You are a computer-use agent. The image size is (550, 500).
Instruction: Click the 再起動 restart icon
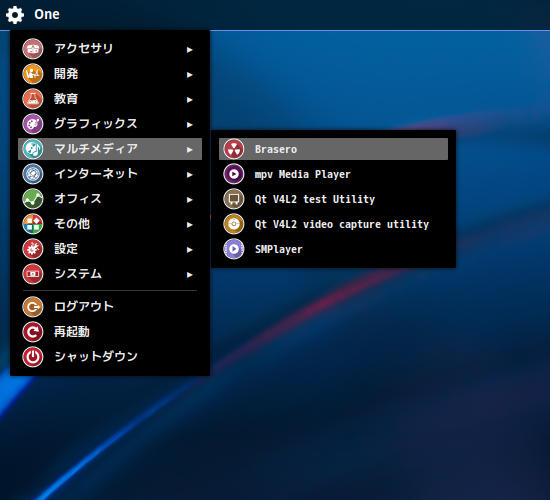pyautogui.click(x=33, y=332)
